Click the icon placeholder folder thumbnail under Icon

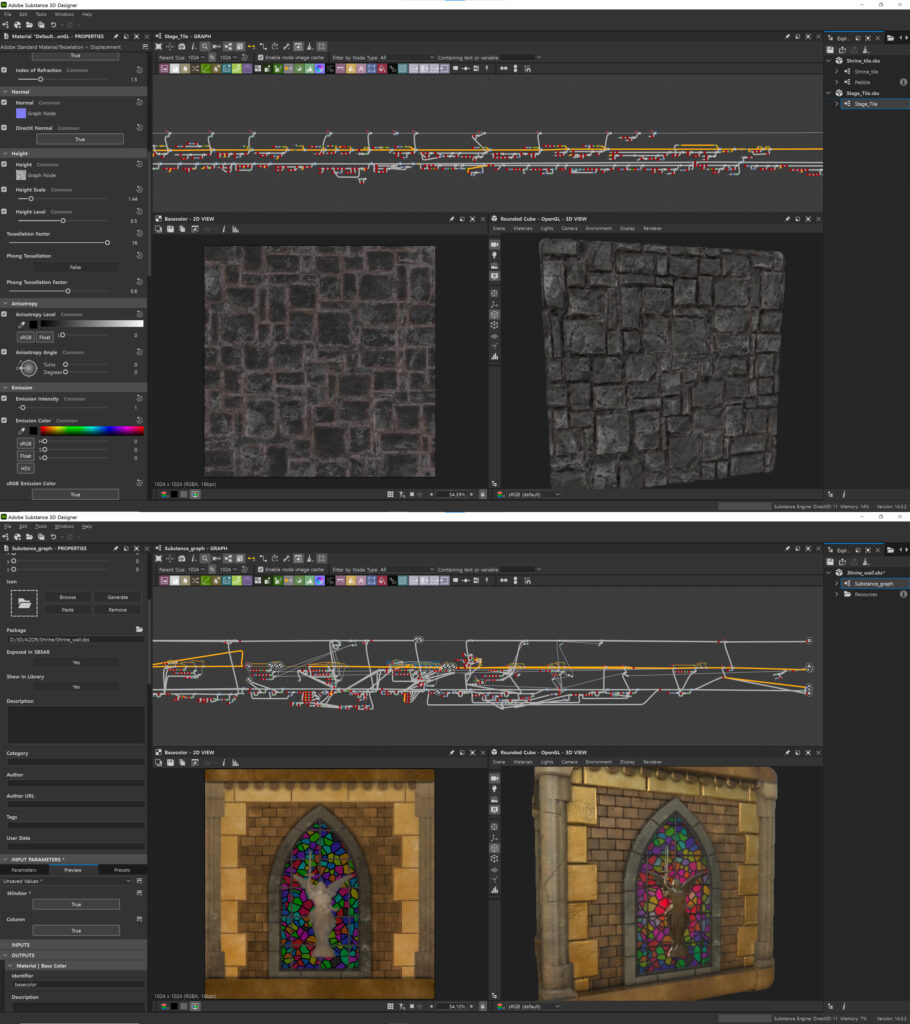[24, 602]
